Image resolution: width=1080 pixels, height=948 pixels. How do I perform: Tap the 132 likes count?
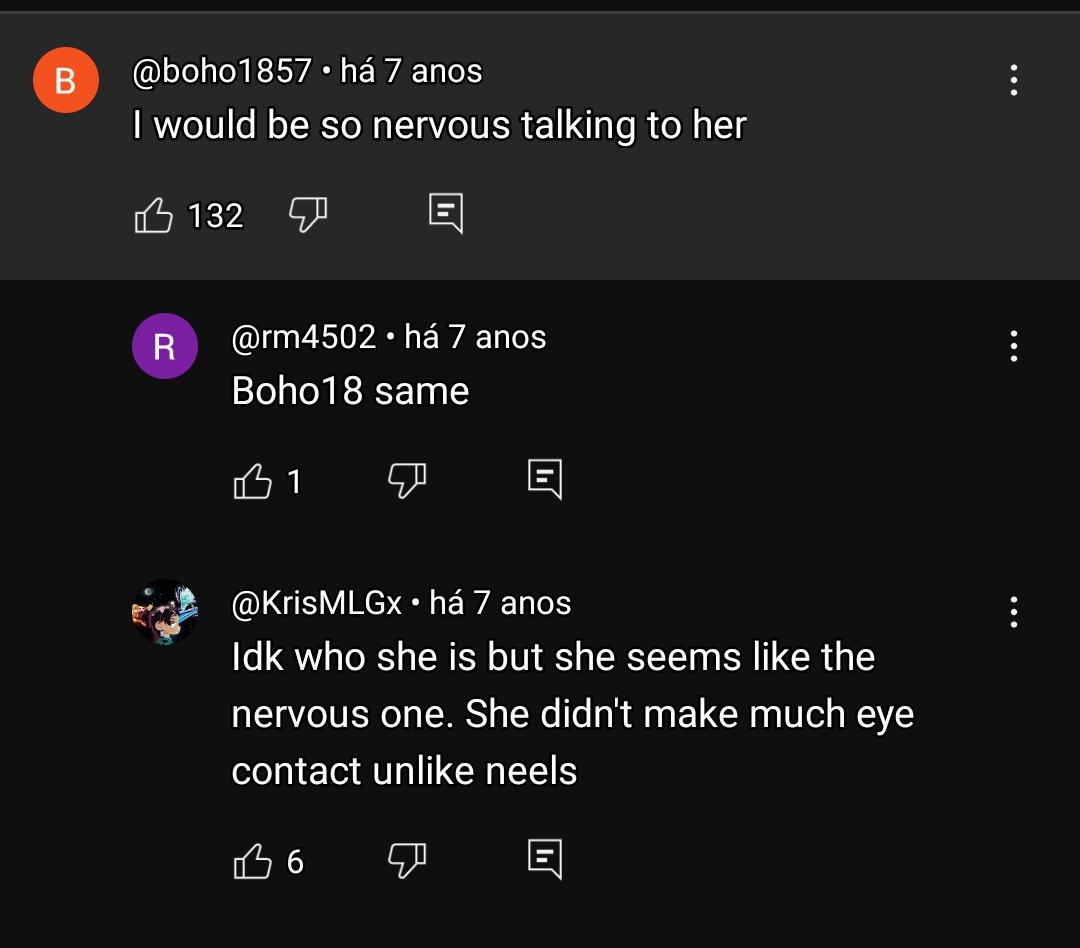tap(216, 215)
